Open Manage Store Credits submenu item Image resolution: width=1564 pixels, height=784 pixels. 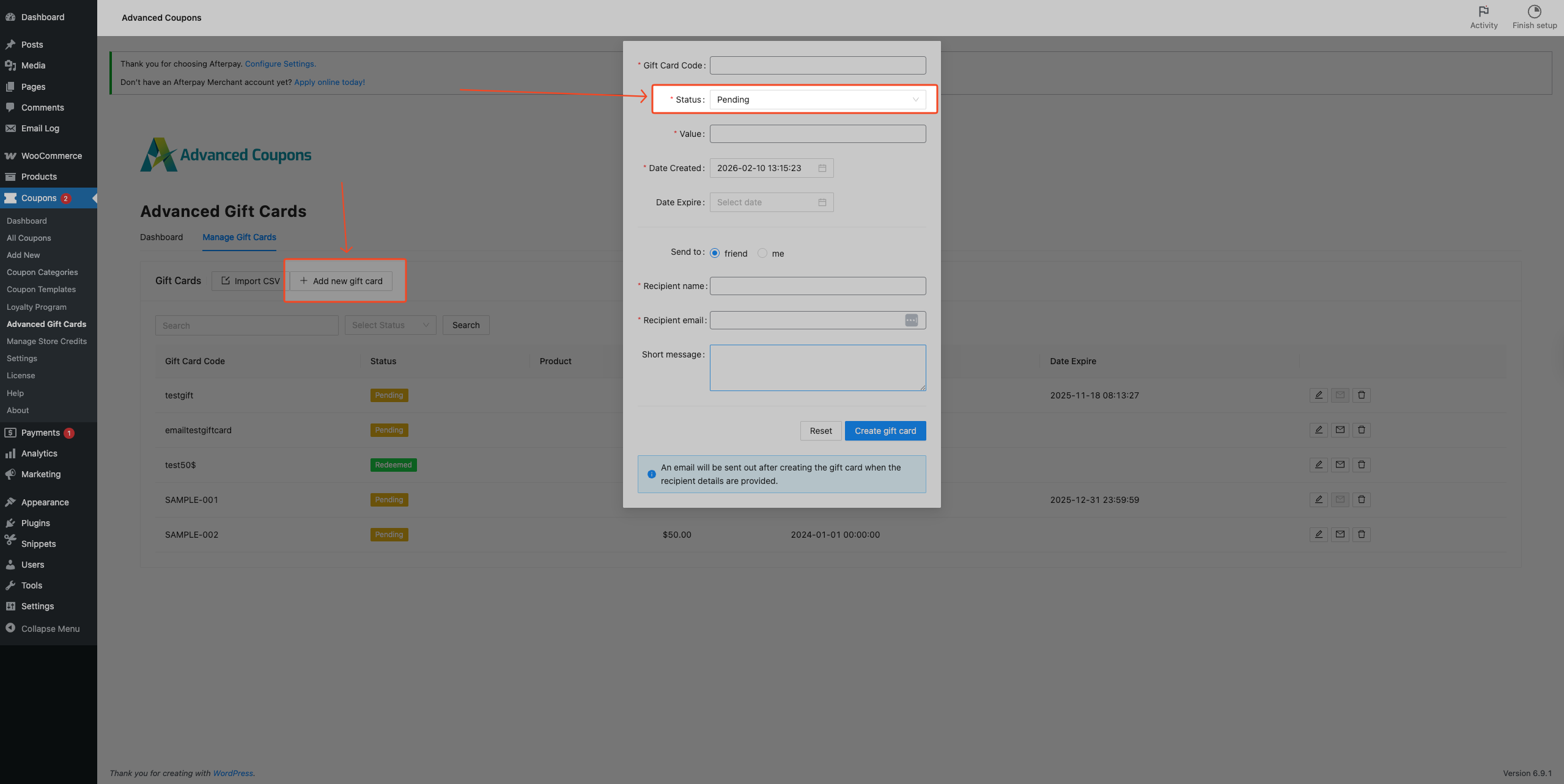pyautogui.click(x=46, y=341)
